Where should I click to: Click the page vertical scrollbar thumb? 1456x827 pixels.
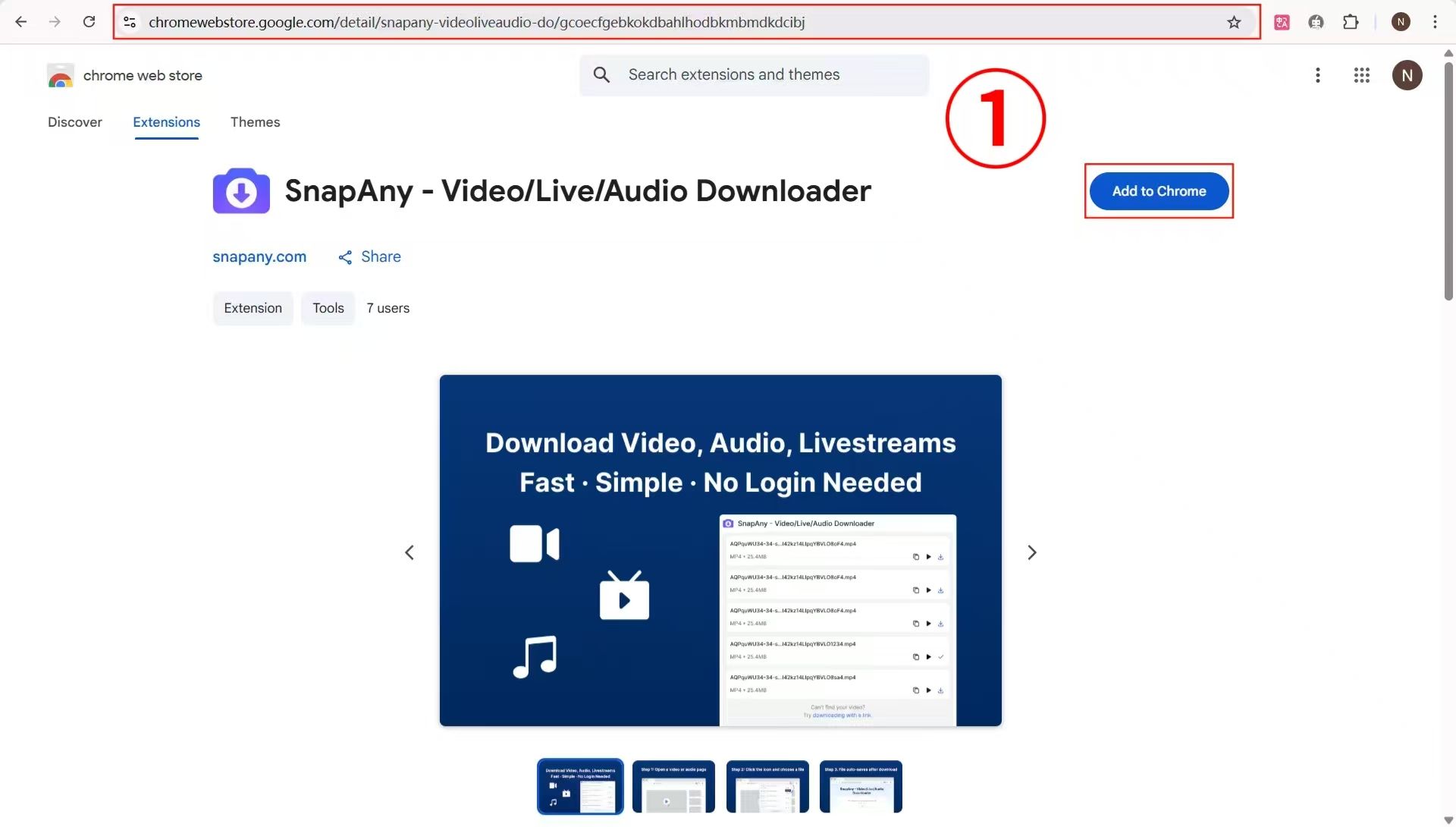(x=1448, y=181)
